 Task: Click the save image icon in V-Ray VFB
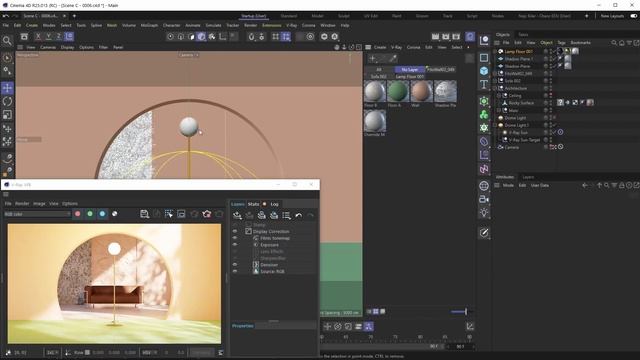tap(144, 214)
